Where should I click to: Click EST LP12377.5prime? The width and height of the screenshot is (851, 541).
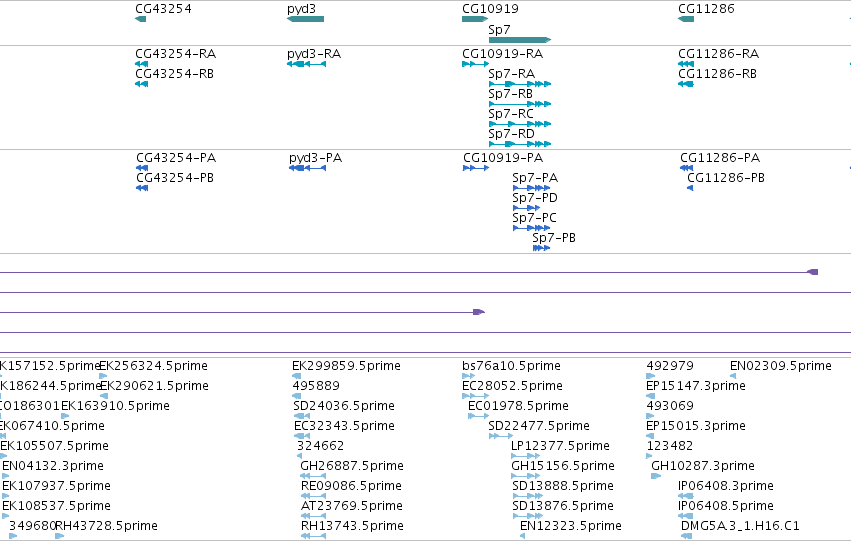[x=561, y=446]
